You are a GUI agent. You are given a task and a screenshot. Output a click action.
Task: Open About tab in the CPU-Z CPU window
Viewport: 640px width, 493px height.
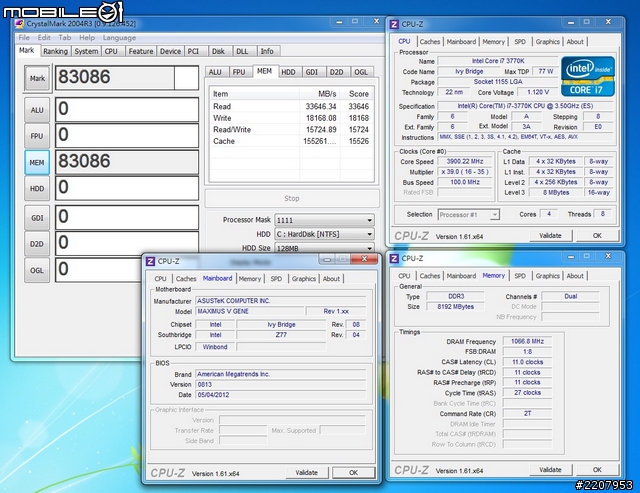click(x=575, y=42)
